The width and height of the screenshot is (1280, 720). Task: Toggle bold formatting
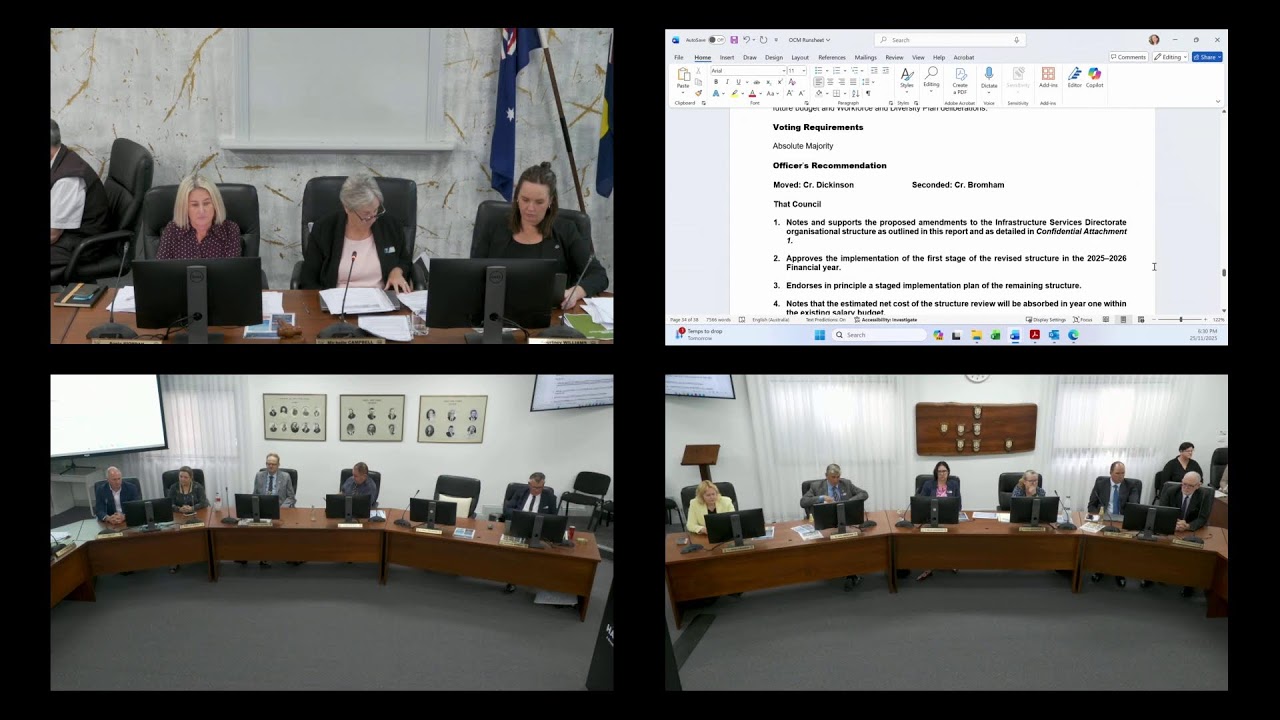[x=716, y=82]
